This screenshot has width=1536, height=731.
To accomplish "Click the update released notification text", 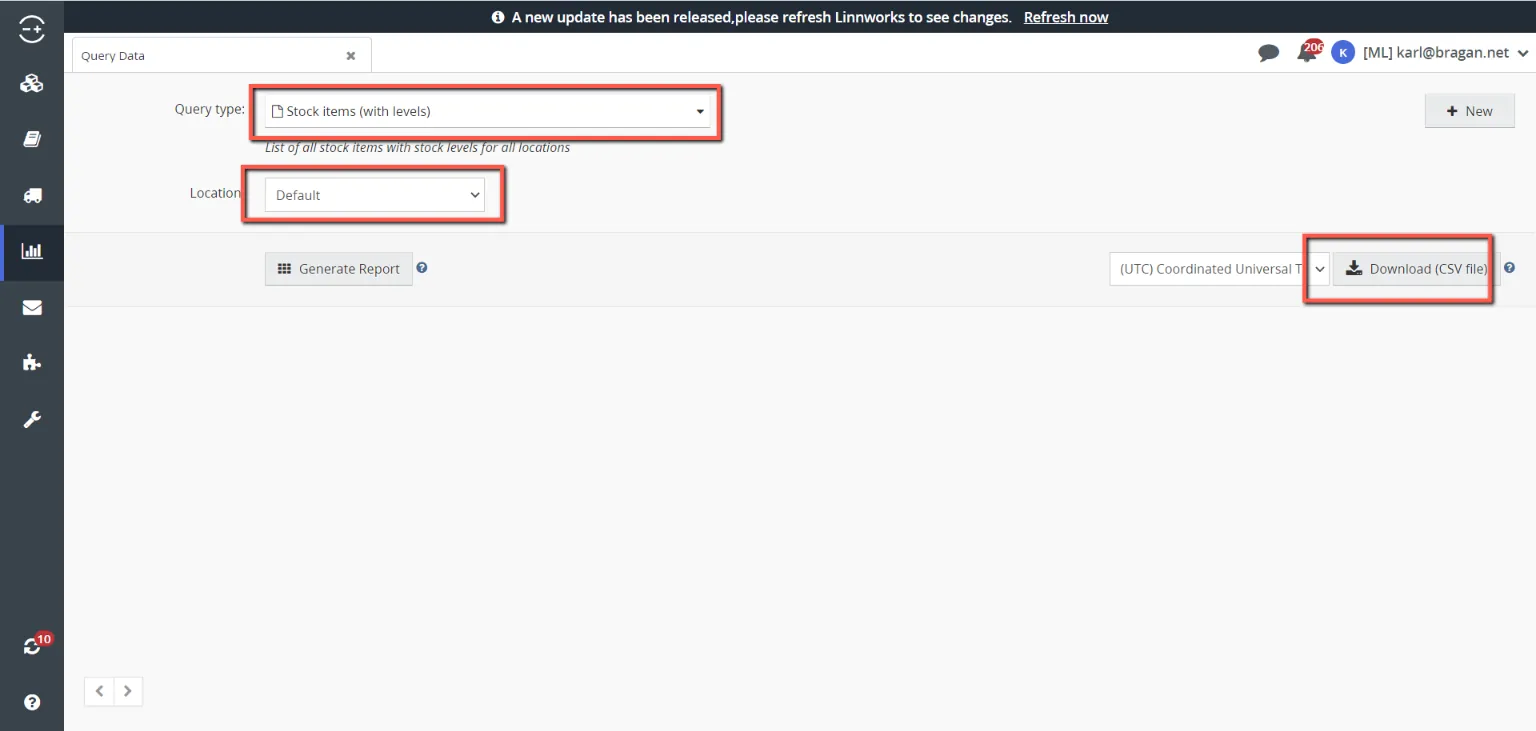I will tap(761, 17).
